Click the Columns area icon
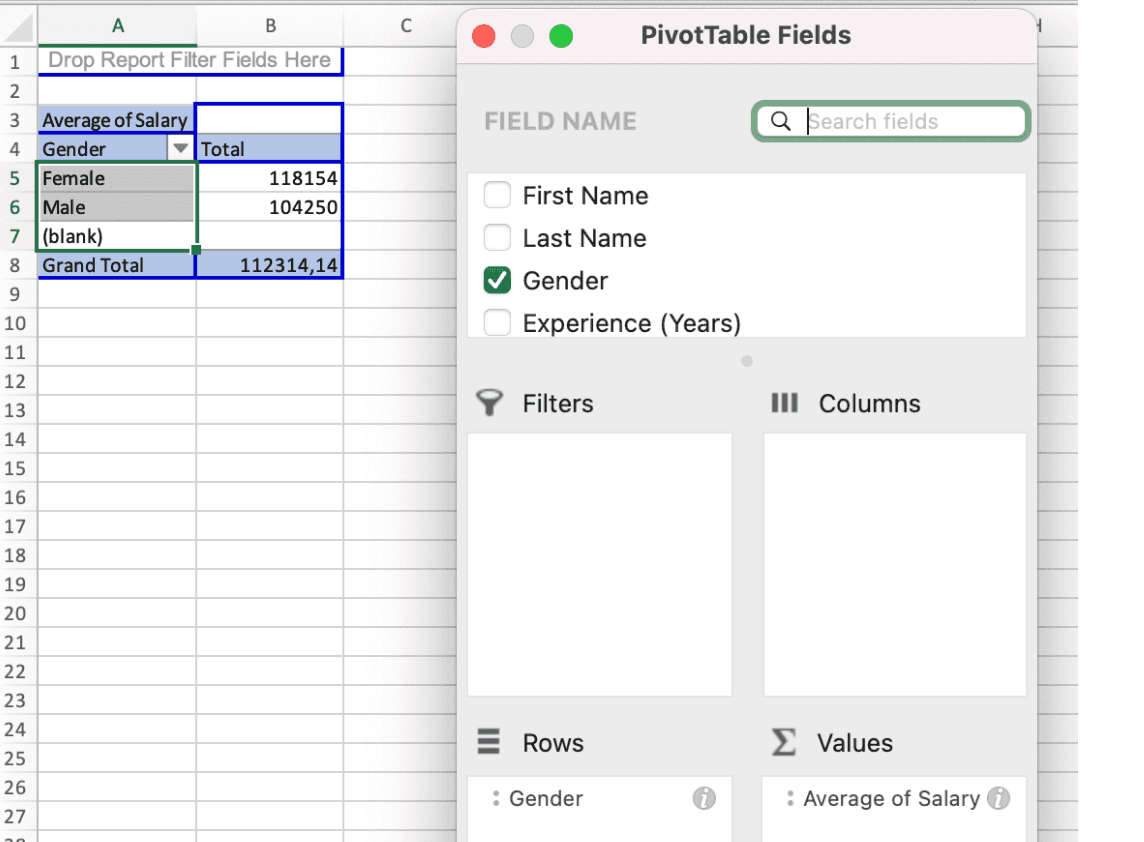Image resolution: width=1144 pixels, height=842 pixels. 784,403
